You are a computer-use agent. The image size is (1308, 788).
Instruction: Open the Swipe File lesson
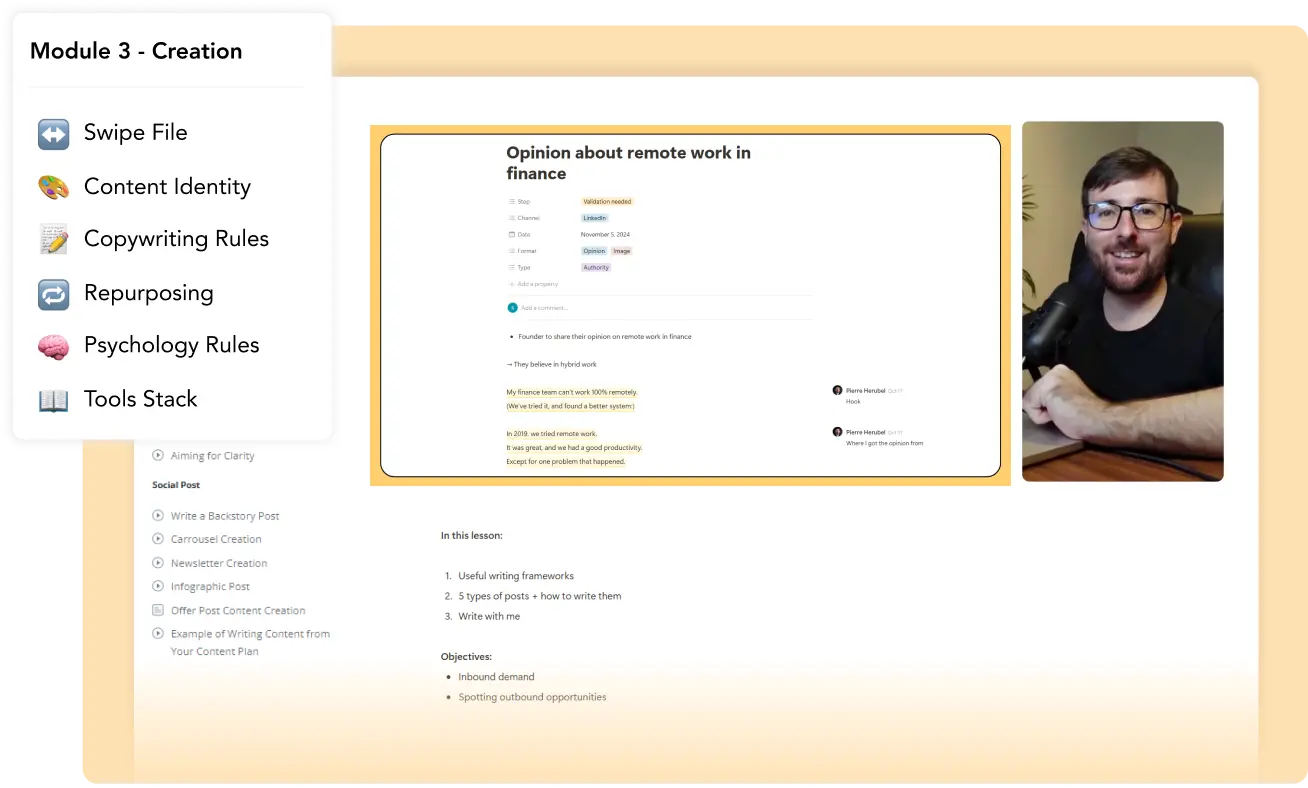(136, 132)
